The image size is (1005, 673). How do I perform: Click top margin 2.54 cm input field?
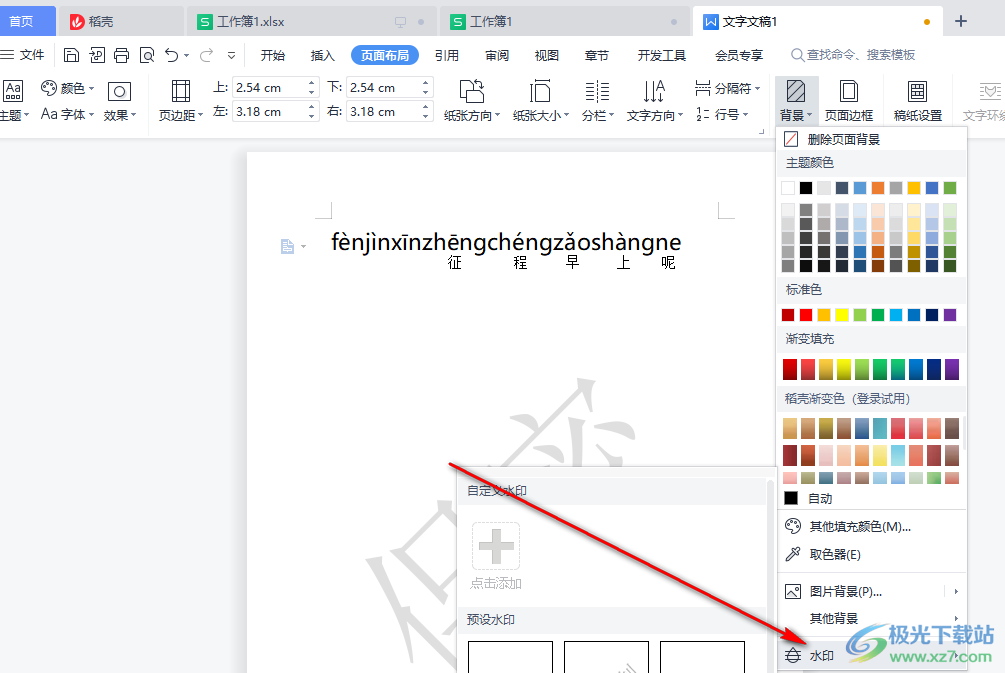tap(270, 87)
